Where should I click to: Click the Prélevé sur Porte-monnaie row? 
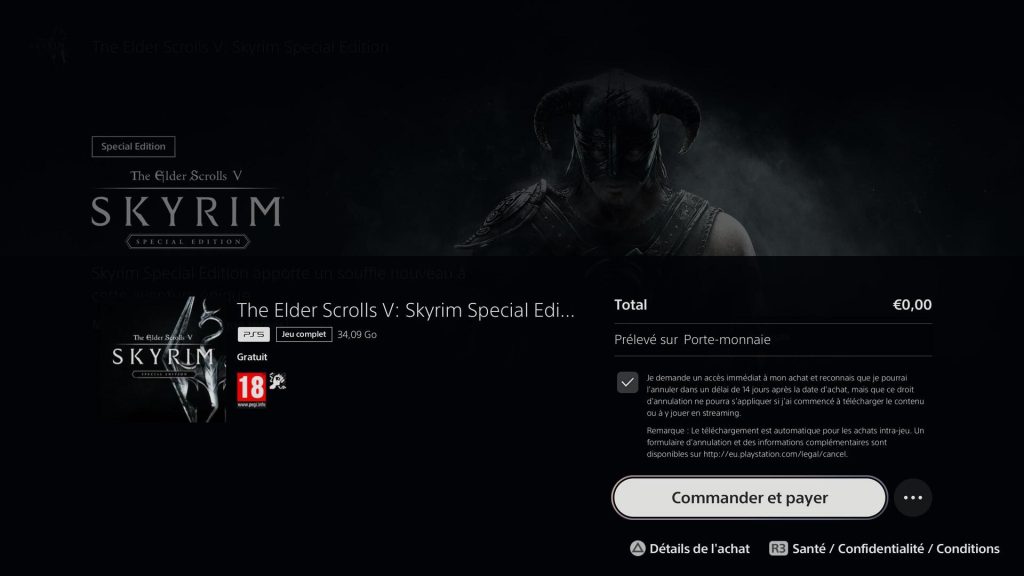773,340
